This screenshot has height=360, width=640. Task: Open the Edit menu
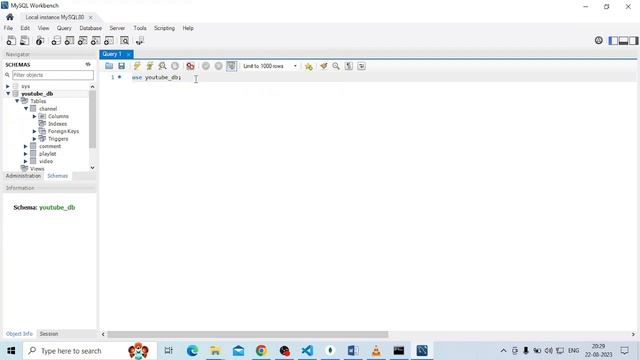25,28
